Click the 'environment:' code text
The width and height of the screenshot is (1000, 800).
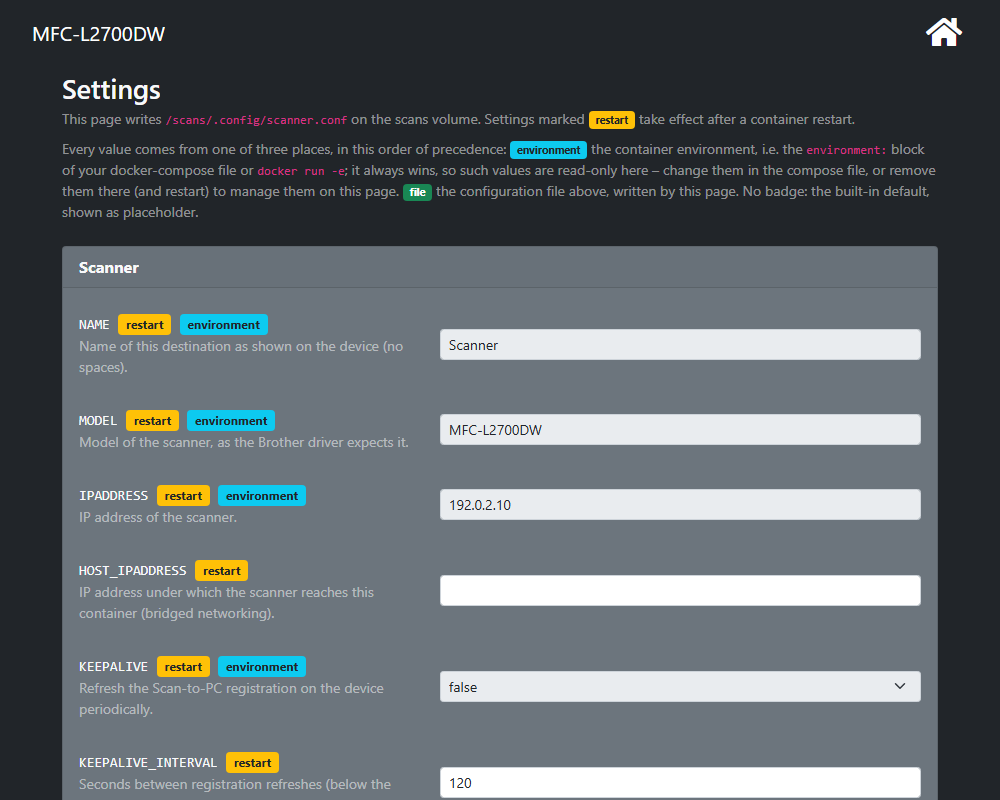tap(846, 150)
